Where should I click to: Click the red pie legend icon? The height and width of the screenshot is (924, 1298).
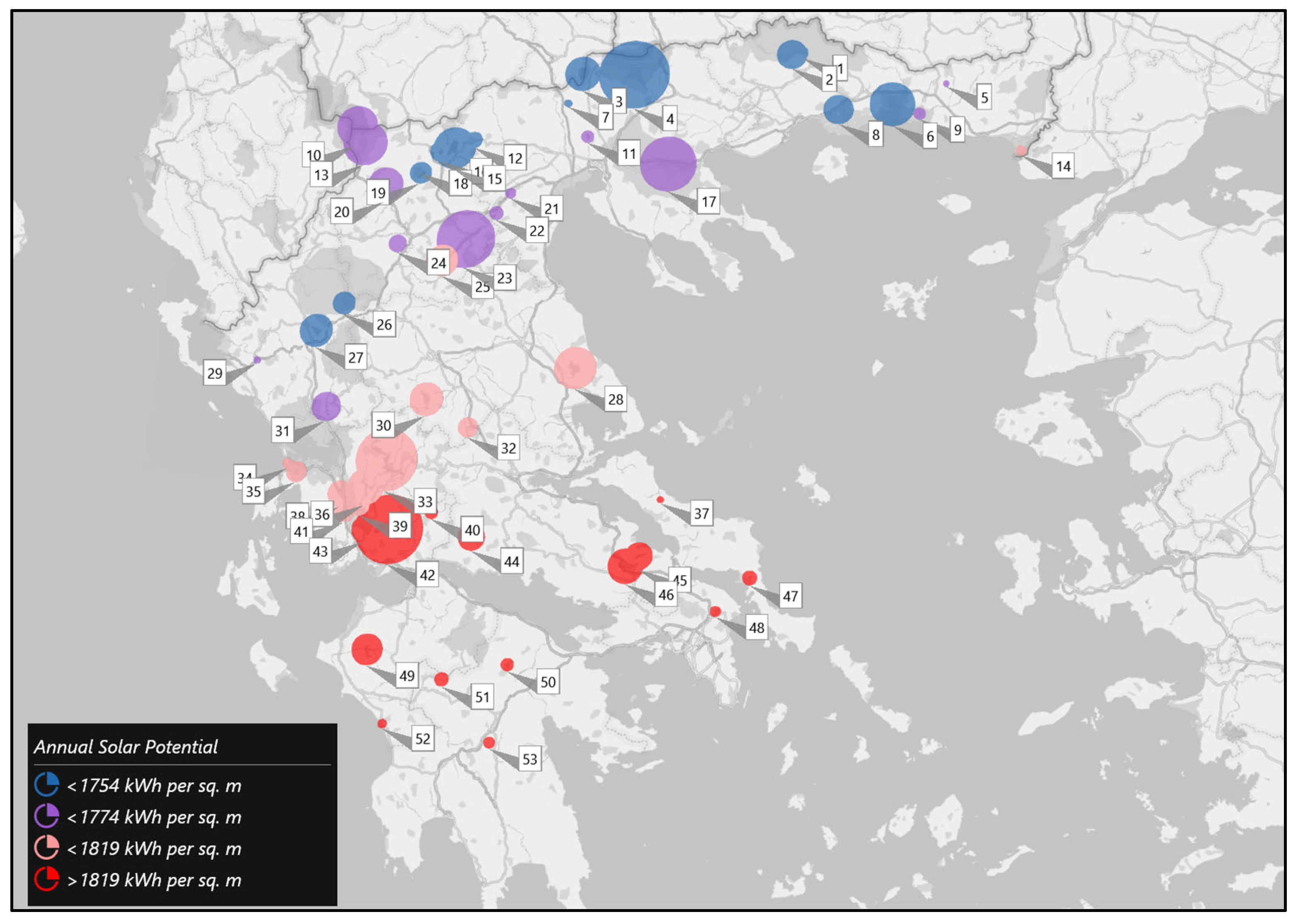(x=47, y=879)
